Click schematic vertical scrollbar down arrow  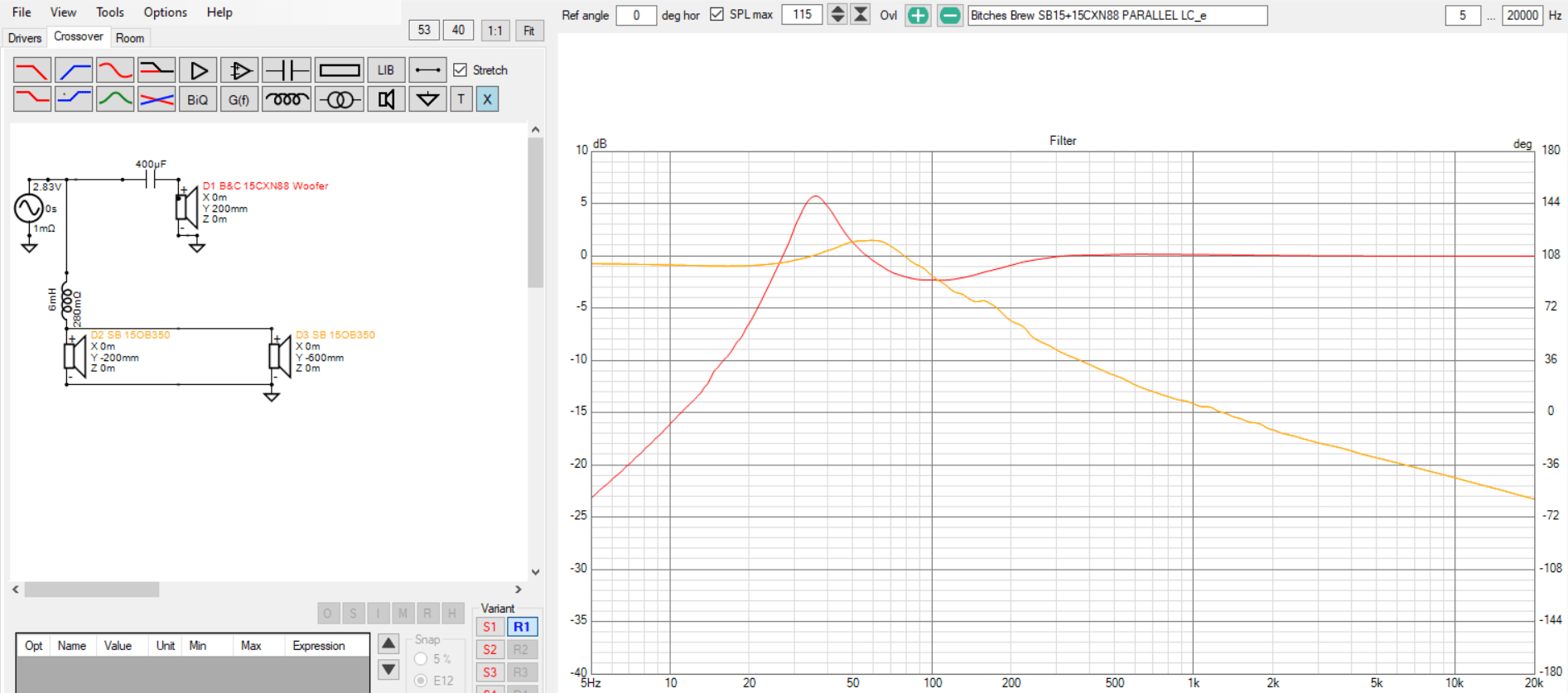(536, 571)
